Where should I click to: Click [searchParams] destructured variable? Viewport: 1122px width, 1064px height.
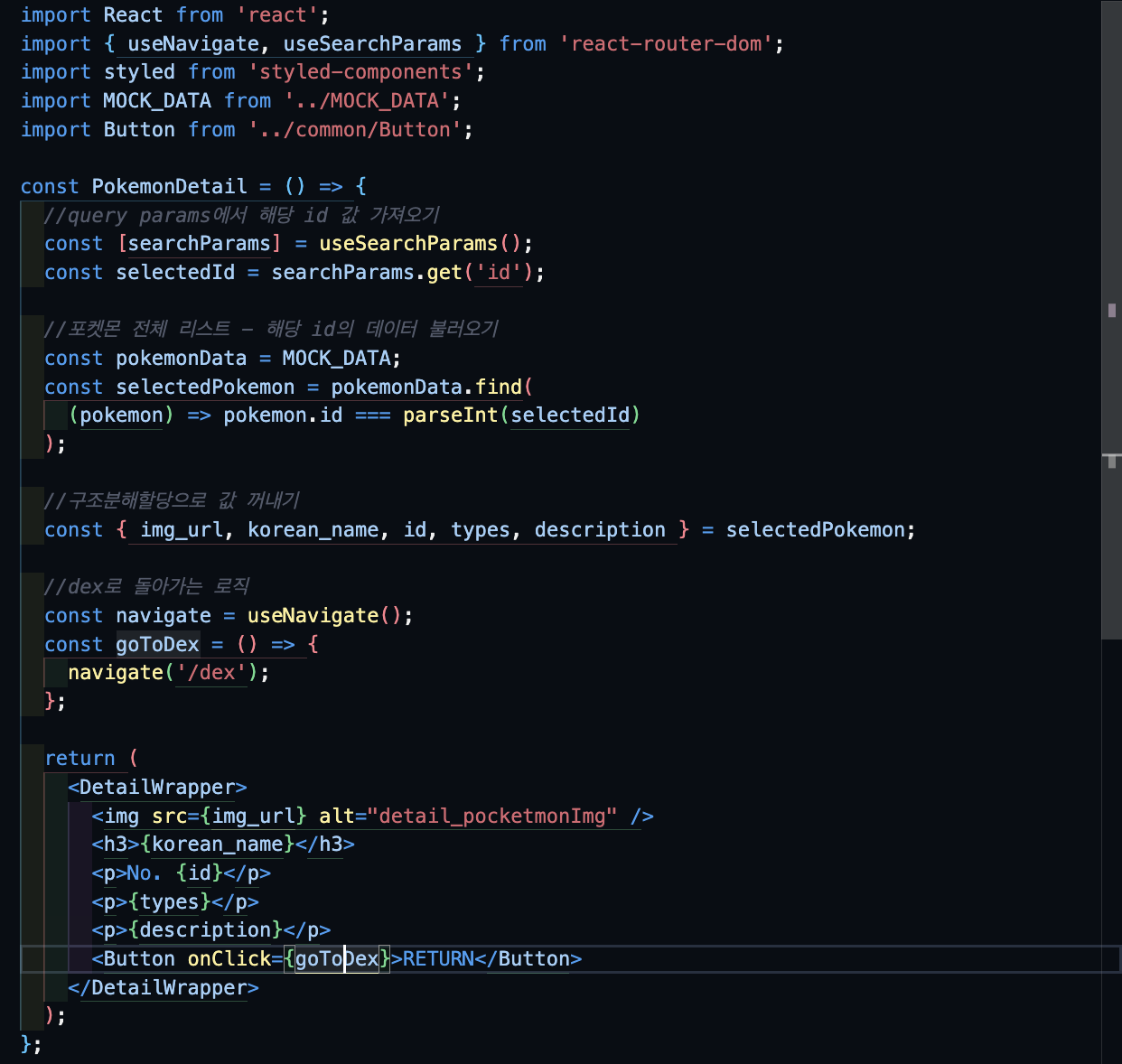click(x=199, y=244)
